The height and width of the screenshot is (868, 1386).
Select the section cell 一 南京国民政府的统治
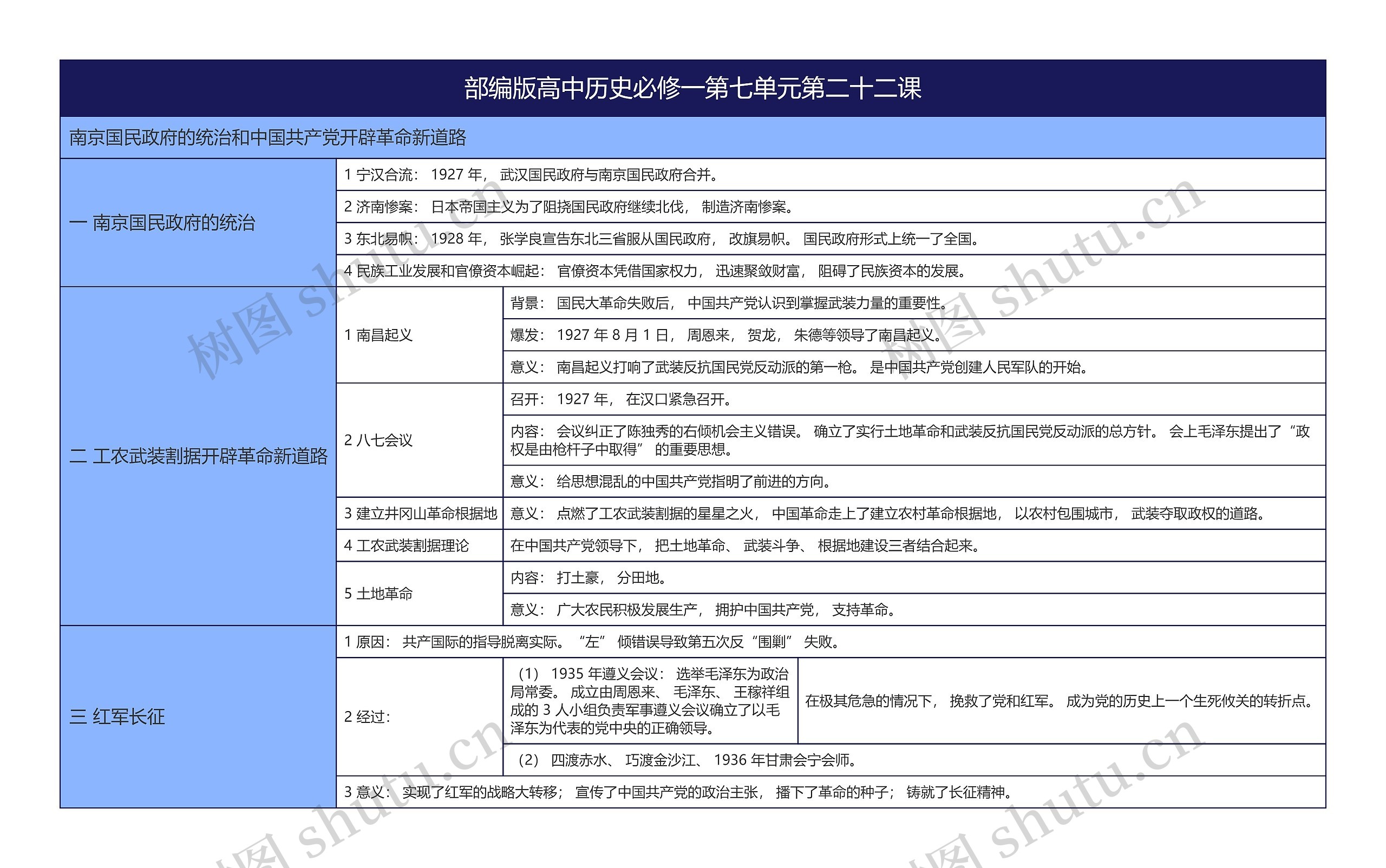[198, 223]
